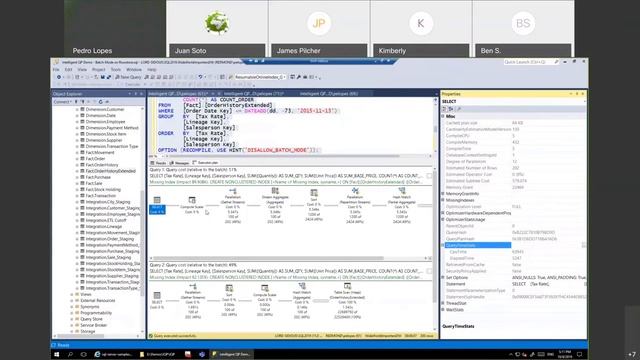The height and width of the screenshot is (360, 640).
Task: Select the Compute Scalar operator in Query 2
Action: pos(264,301)
